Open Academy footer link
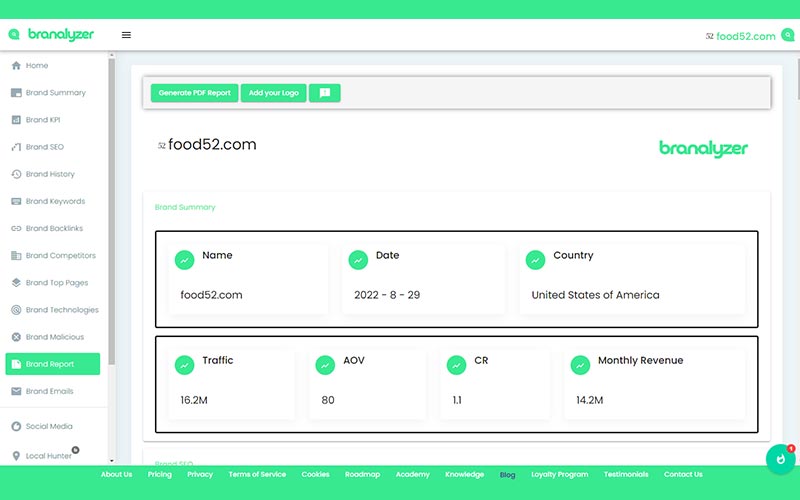 [x=413, y=474]
